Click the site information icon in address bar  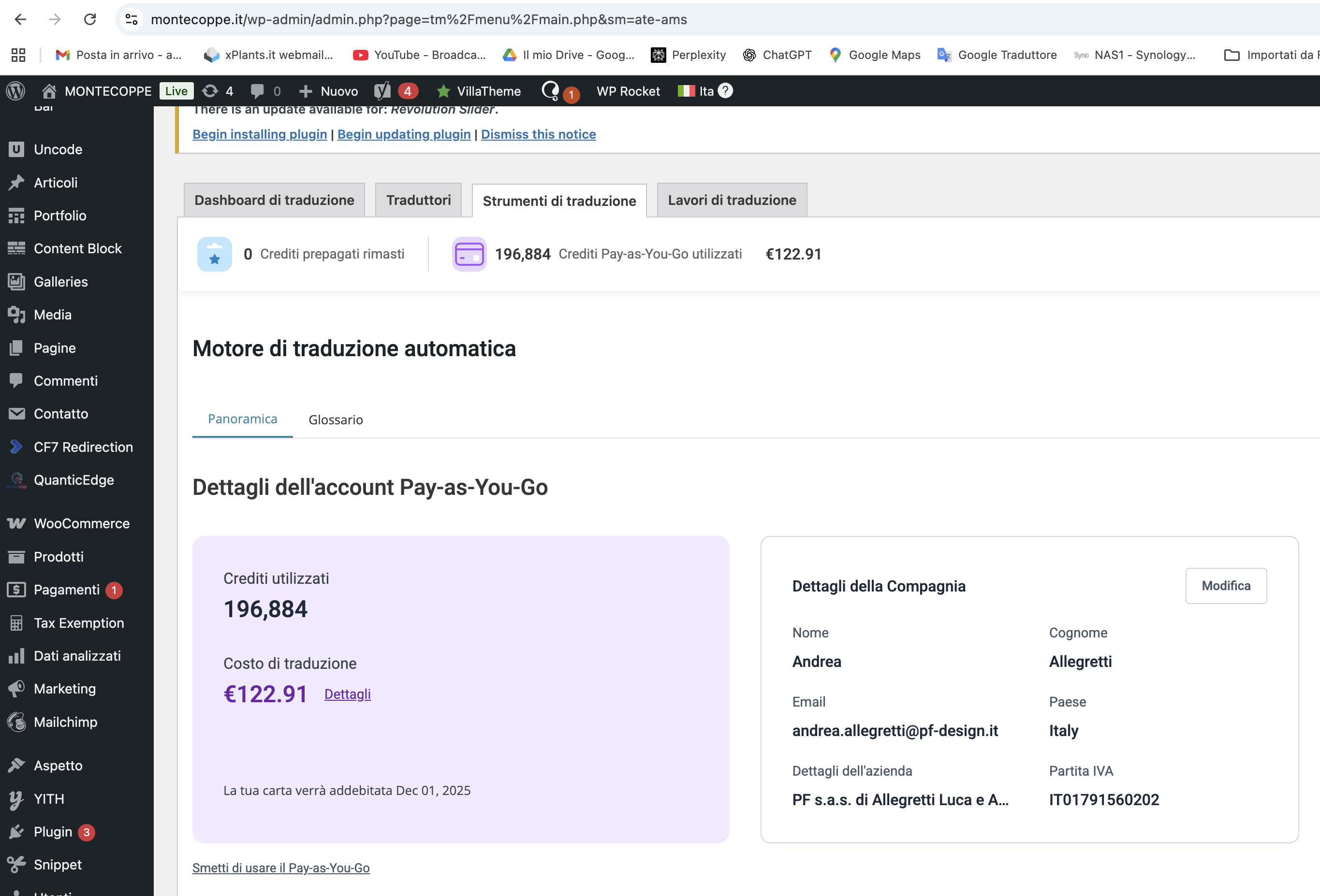pos(132,19)
